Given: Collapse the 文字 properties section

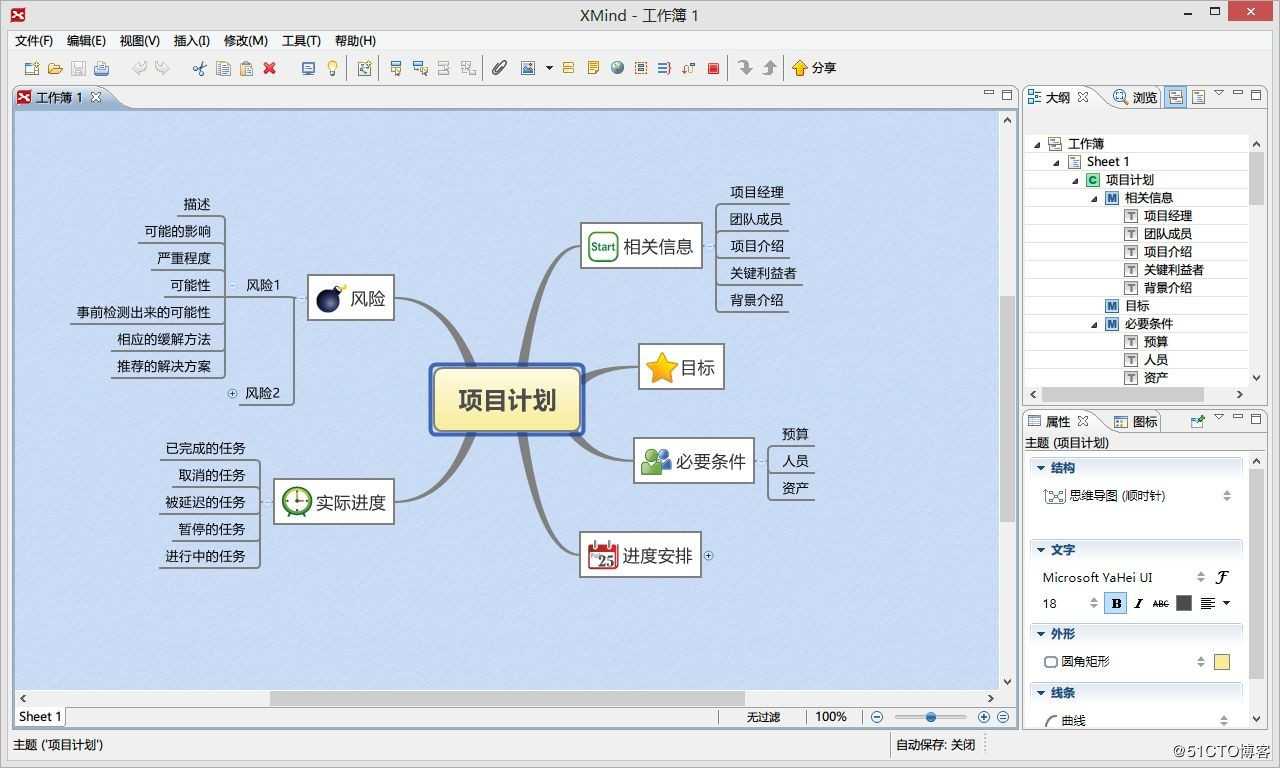Looking at the screenshot, I should (1041, 550).
